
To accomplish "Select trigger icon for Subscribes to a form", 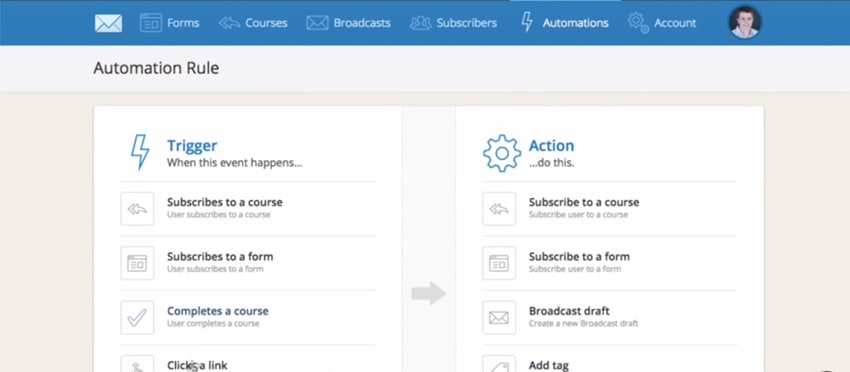I will coord(137,263).
